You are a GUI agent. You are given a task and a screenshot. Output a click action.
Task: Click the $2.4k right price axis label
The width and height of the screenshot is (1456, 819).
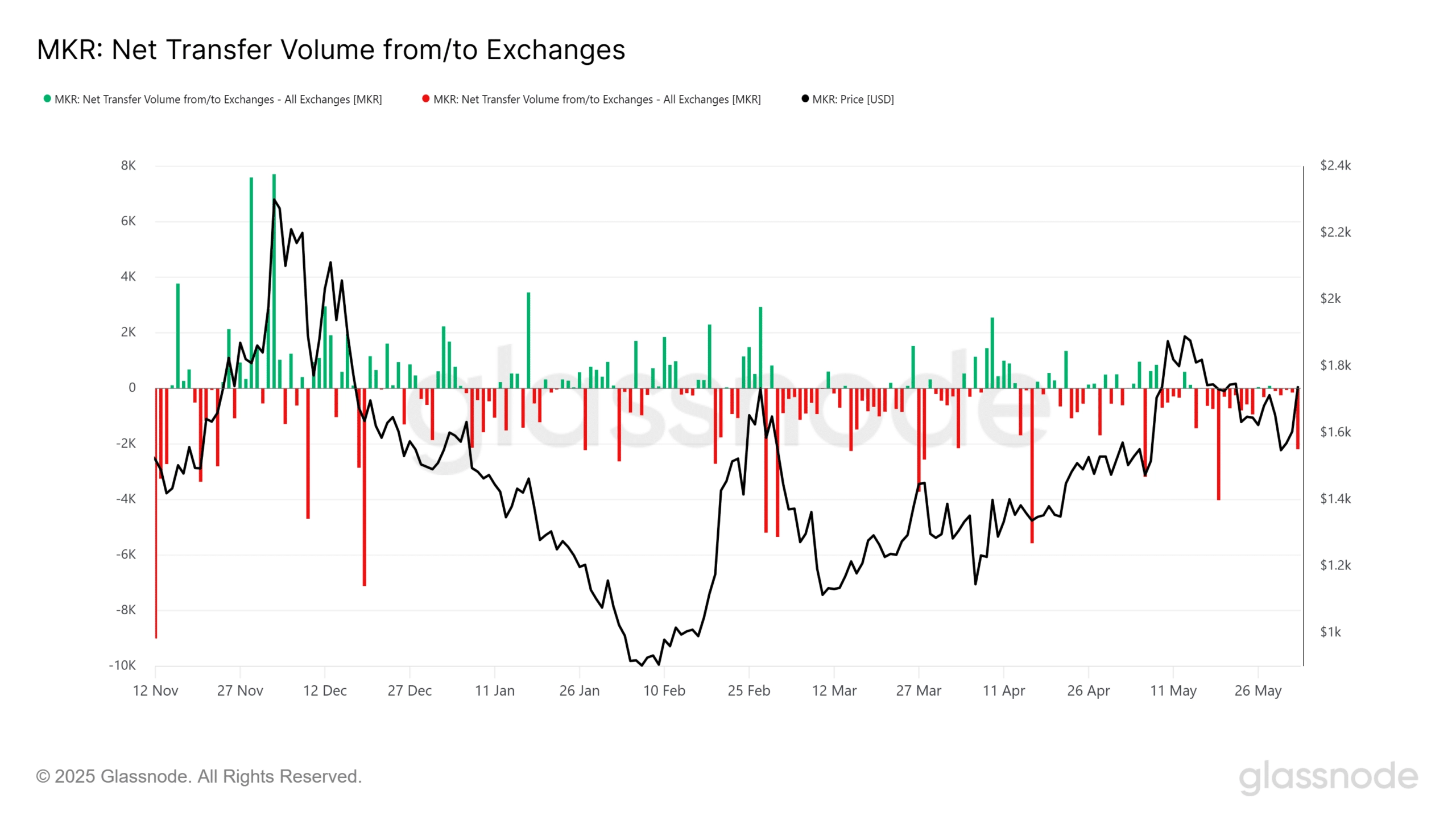tap(1335, 166)
